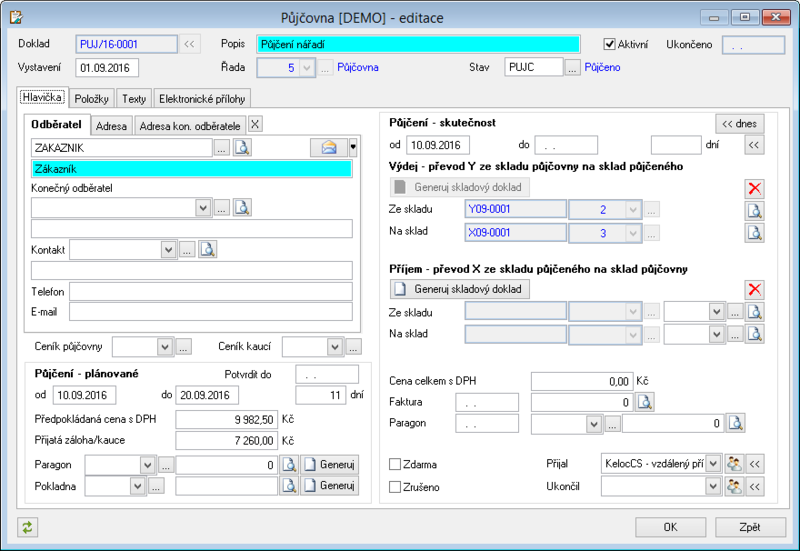Click the X button after address tabs
800x551 pixels.
255,124
